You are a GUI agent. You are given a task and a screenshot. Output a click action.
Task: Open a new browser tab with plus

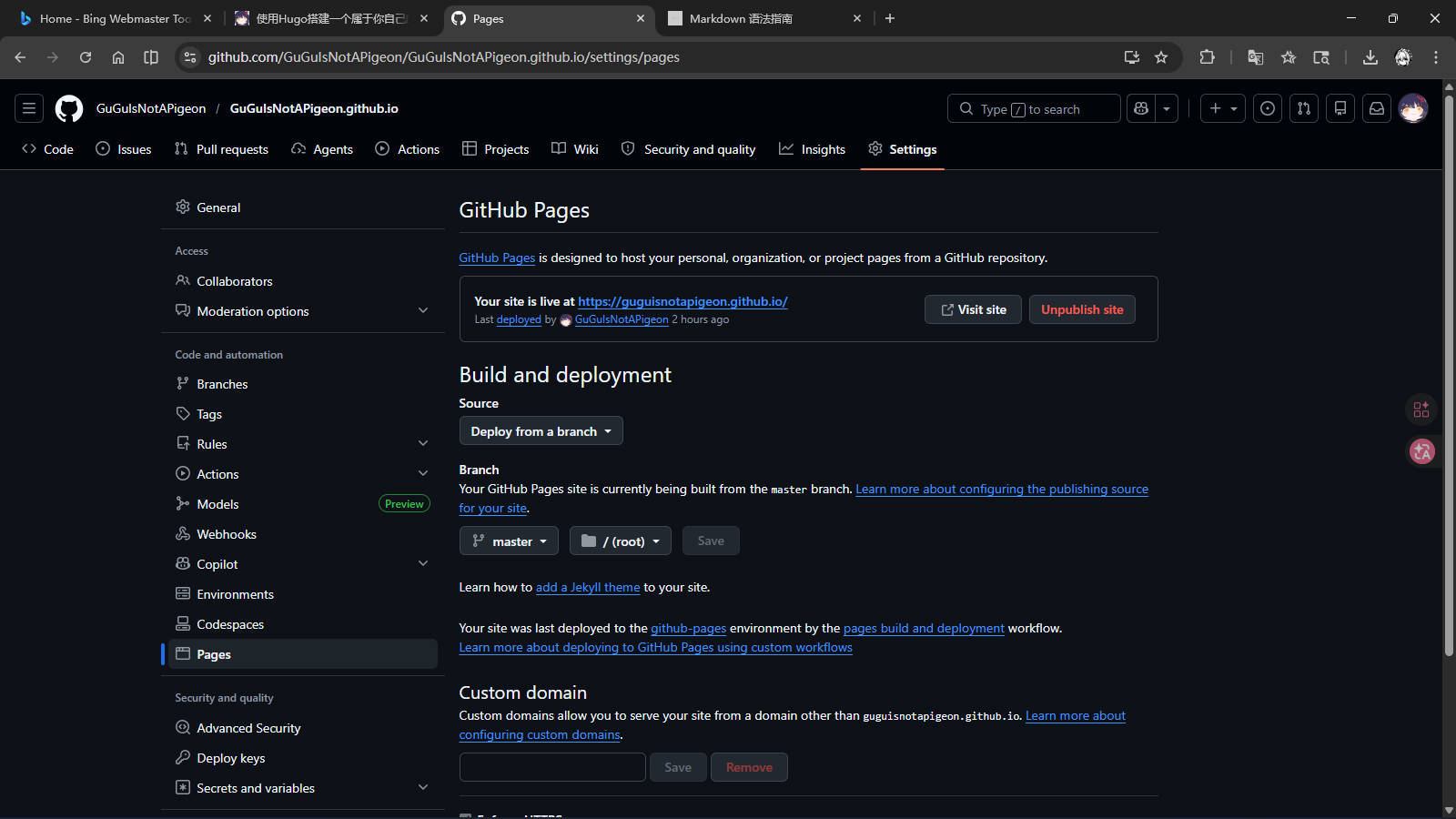pyautogui.click(x=890, y=18)
